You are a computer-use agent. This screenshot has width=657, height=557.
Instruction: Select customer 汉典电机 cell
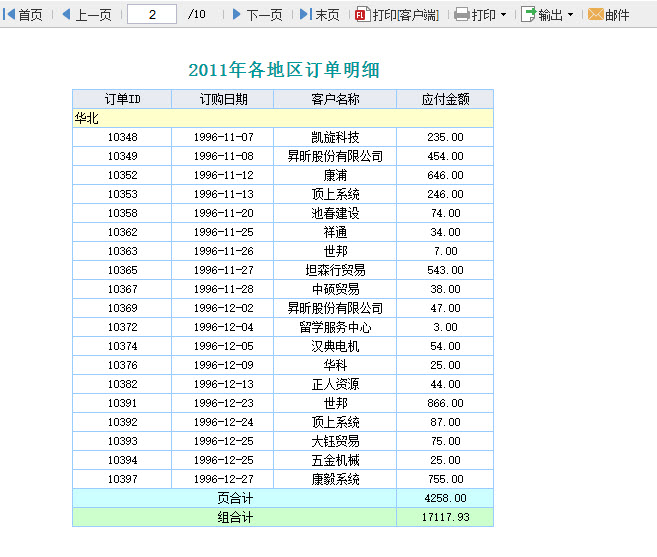pyautogui.click(x=335, y=346)
